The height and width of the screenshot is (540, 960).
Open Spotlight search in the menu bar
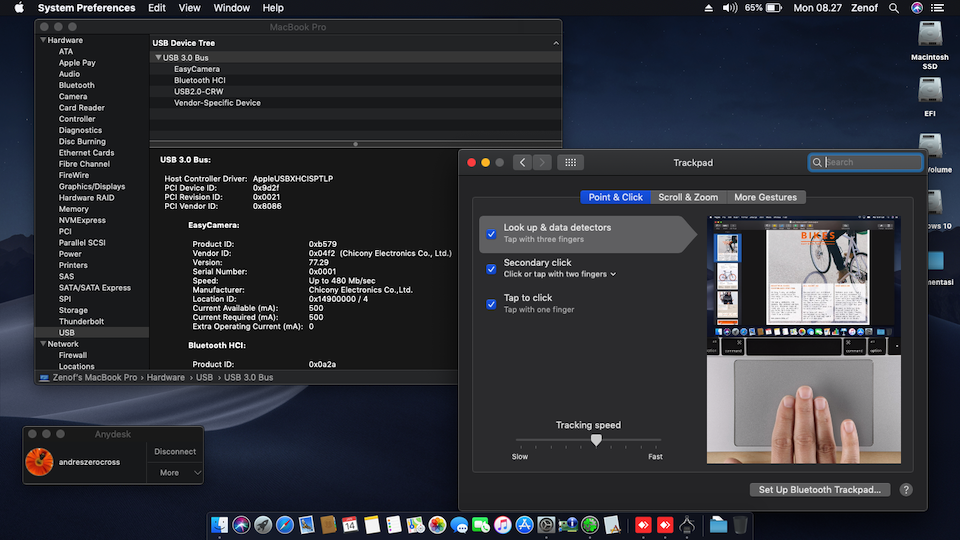point(894,8)
